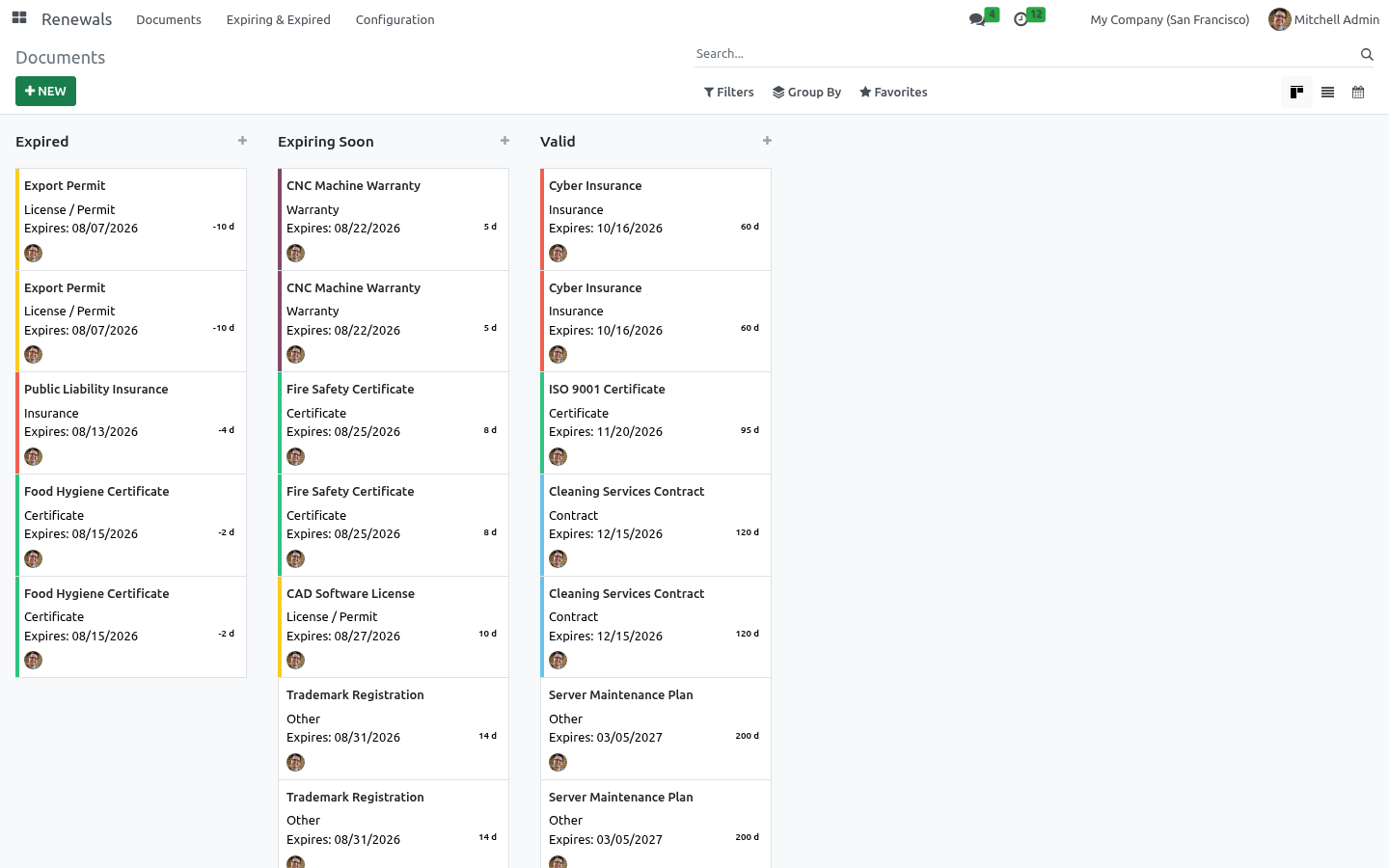Create a new document with NEW button
The height and width of the screenshot is (868, 1389).
click(x=45, y=92)
